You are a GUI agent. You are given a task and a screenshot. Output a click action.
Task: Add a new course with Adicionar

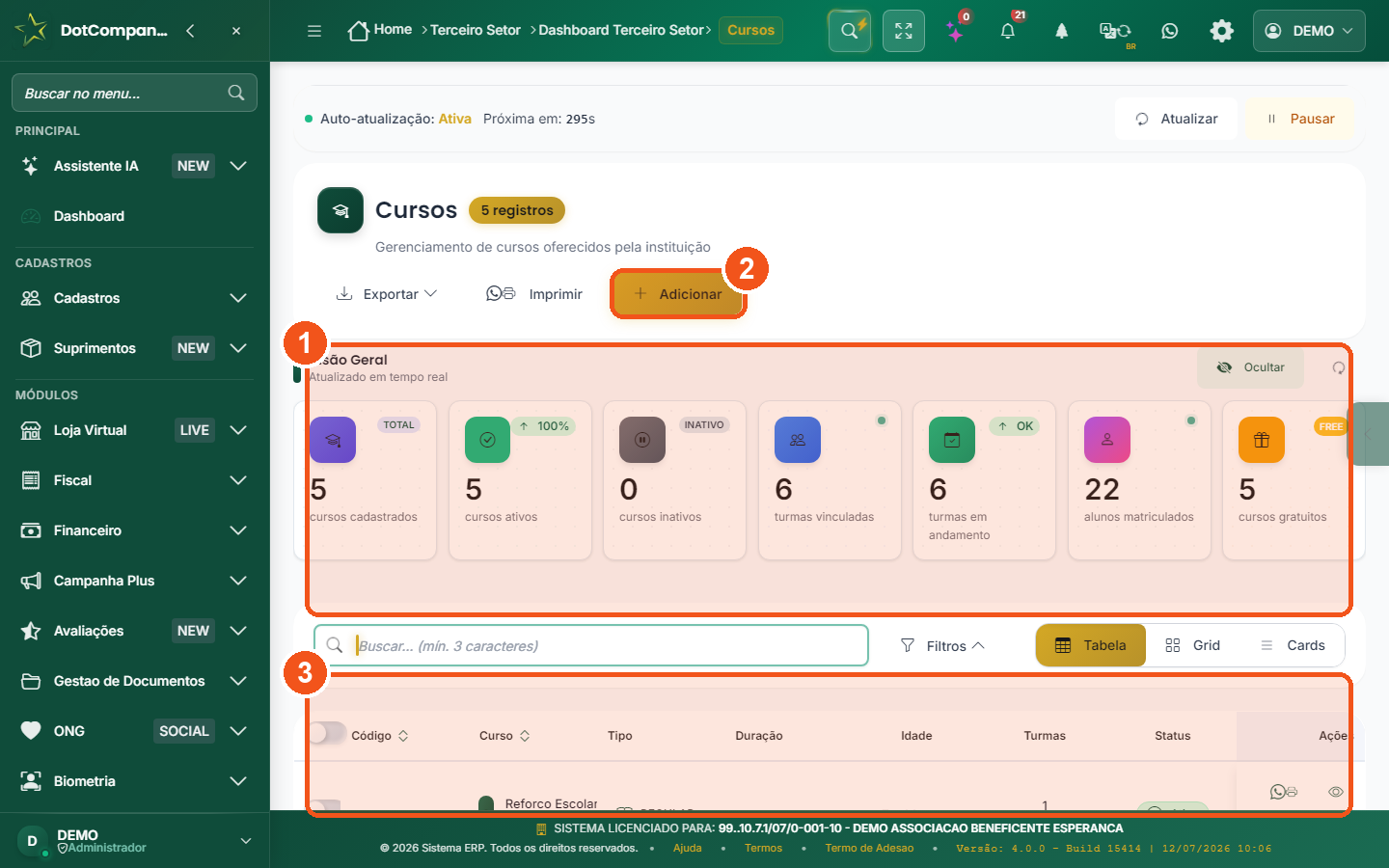click(x=678, y=294)
